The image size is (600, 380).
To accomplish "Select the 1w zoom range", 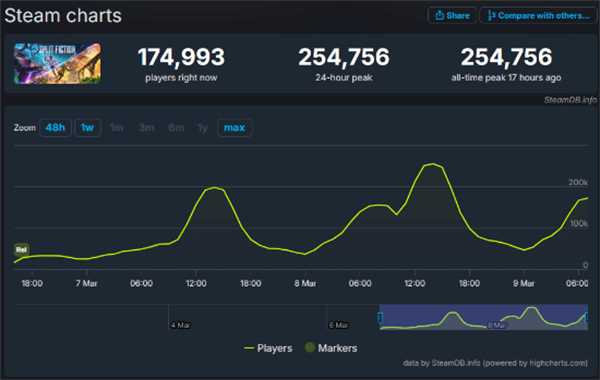I will click(87, 127).
